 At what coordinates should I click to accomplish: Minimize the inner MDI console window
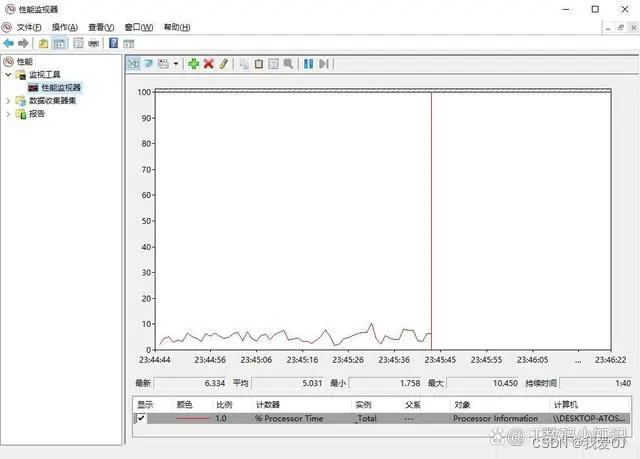(x=608, y=28)
